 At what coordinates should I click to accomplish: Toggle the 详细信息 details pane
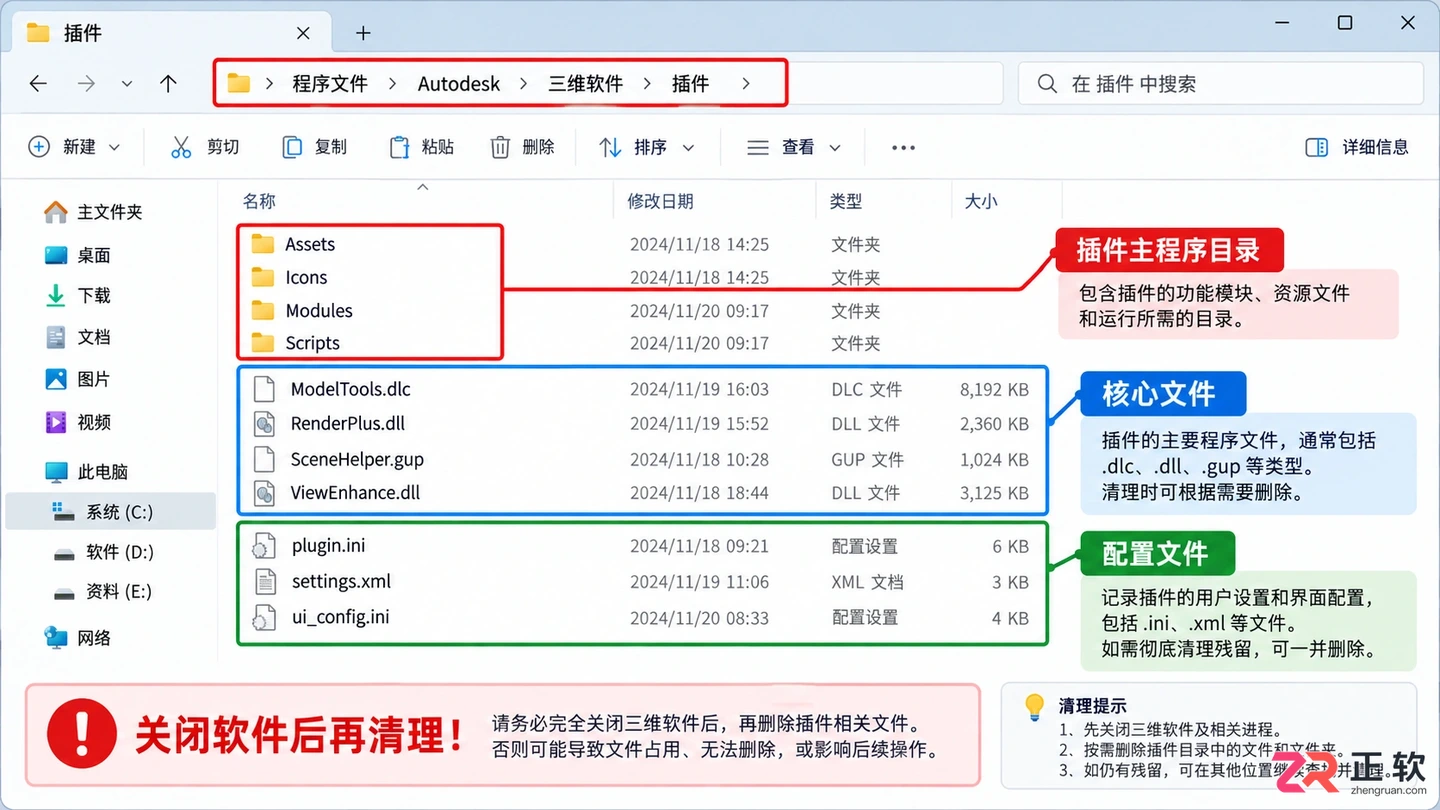tap(1357, 147)
